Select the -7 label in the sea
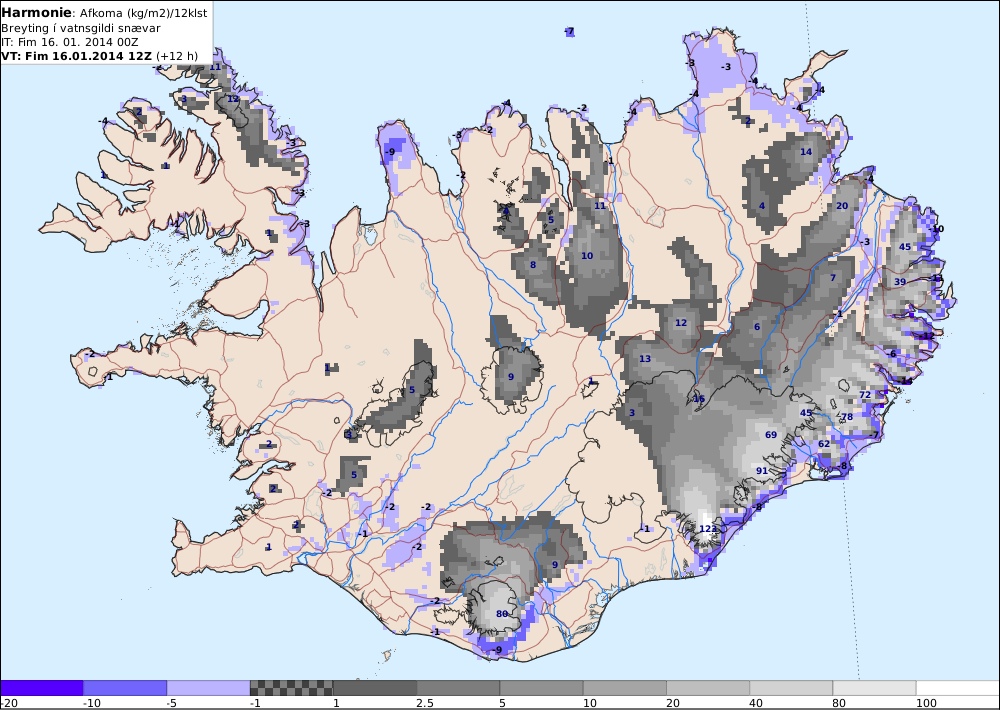The width and height of the screenshot is (1000, 710). [x=570, y=31]
